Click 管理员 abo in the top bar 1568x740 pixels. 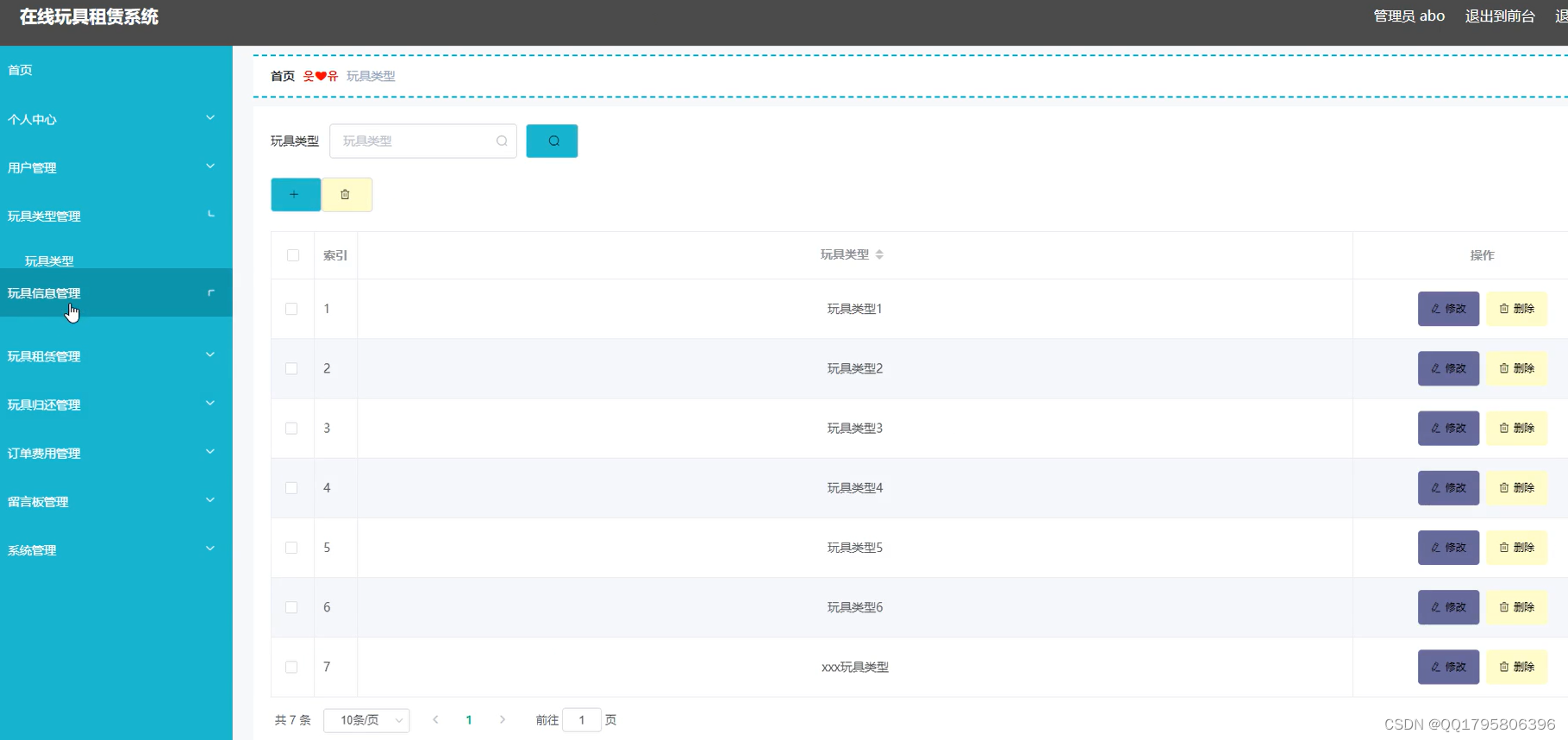[1409, 16]
